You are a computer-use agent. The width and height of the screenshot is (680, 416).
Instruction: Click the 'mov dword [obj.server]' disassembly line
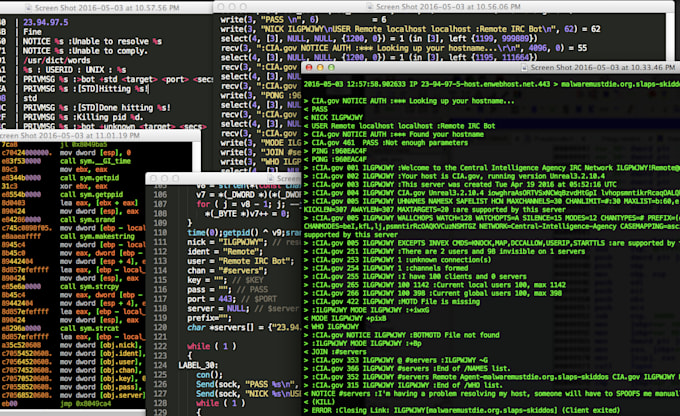102,395
